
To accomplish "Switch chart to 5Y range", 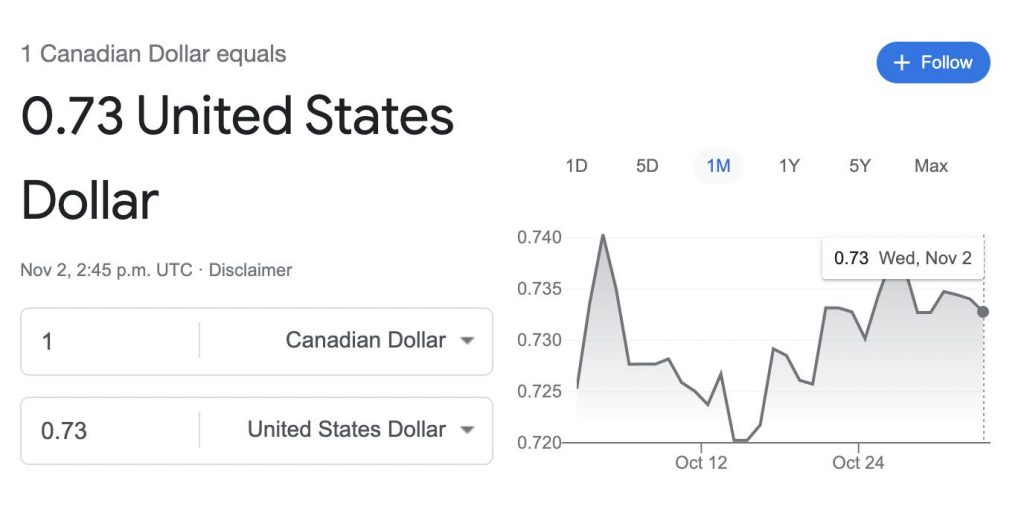I will (x=860, y=166).
